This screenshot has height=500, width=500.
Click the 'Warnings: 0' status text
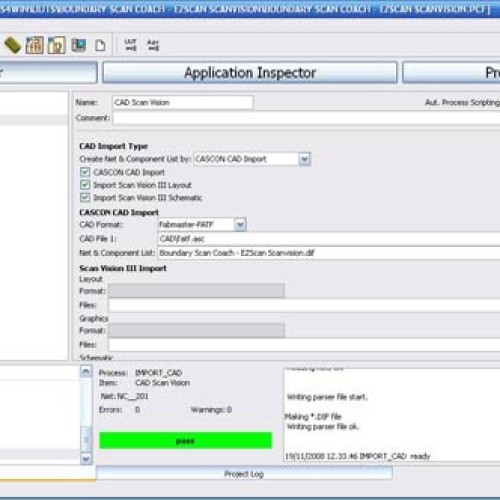pos(211,410)
